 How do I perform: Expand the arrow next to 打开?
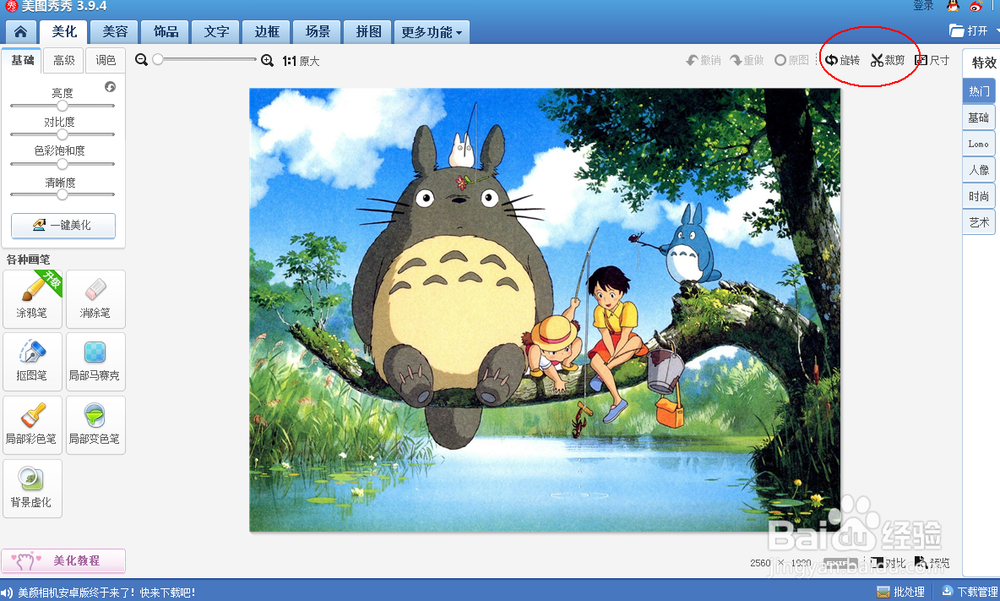point(997,31)
